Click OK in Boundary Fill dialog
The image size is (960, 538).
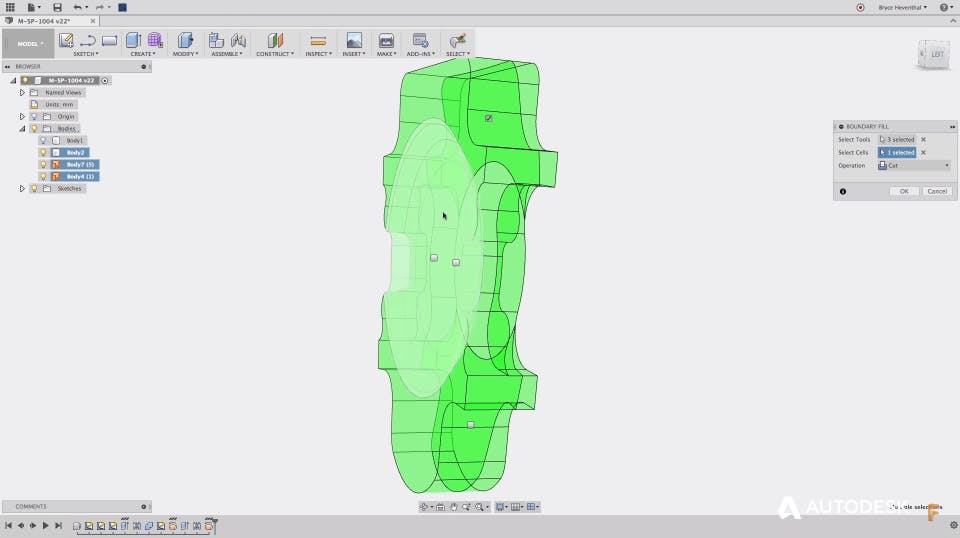click(903, 191)
